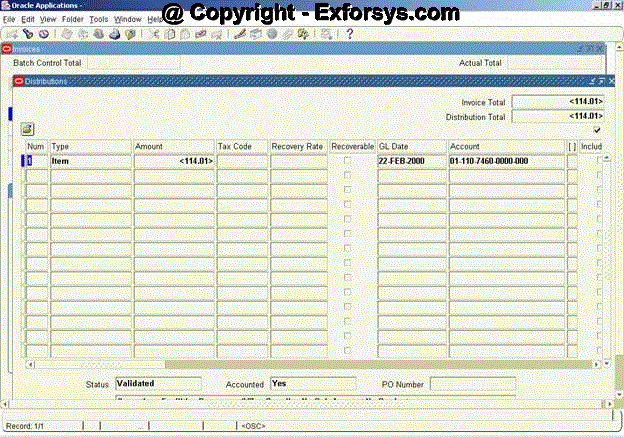
Task: Click the Print toolbar icon
Action: coord(116,34)
